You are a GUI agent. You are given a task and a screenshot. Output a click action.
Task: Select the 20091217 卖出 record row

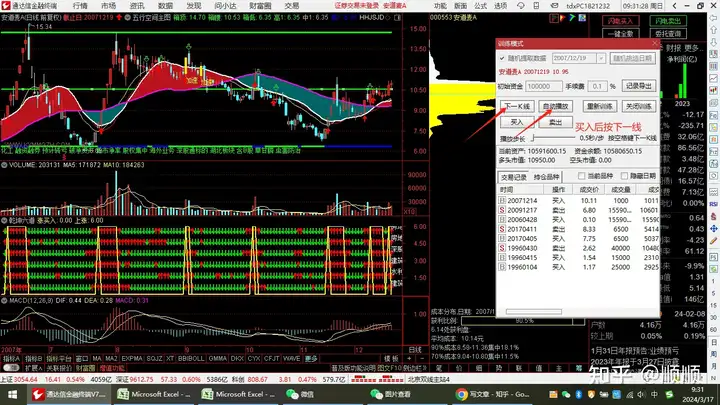click(579, 210)
